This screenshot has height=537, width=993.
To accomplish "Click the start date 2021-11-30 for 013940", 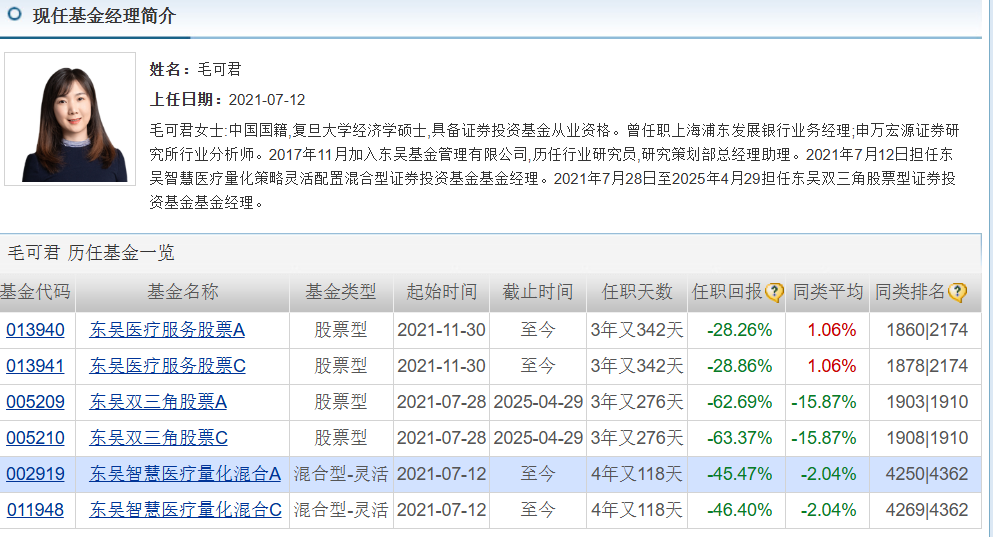I will [441, 330].
